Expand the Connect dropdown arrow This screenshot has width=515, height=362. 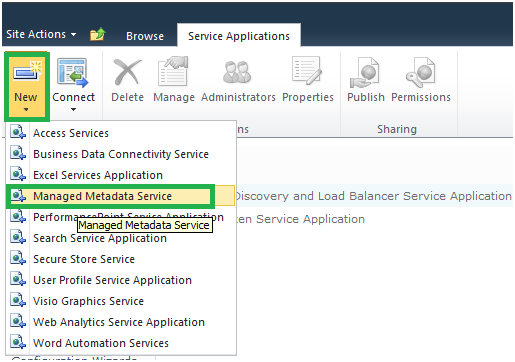pos(73,109)
